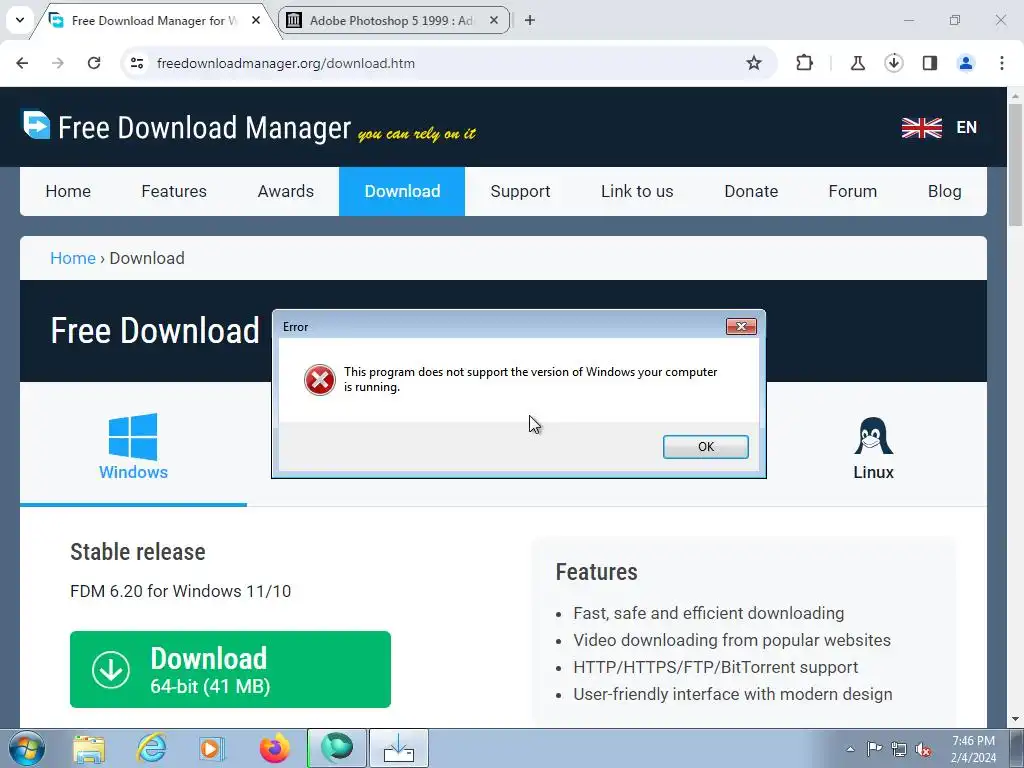This screenshot has width=1024, height=768.
Task: Open Windows Media Player from taskbar
Action: [x=212, y=748]
